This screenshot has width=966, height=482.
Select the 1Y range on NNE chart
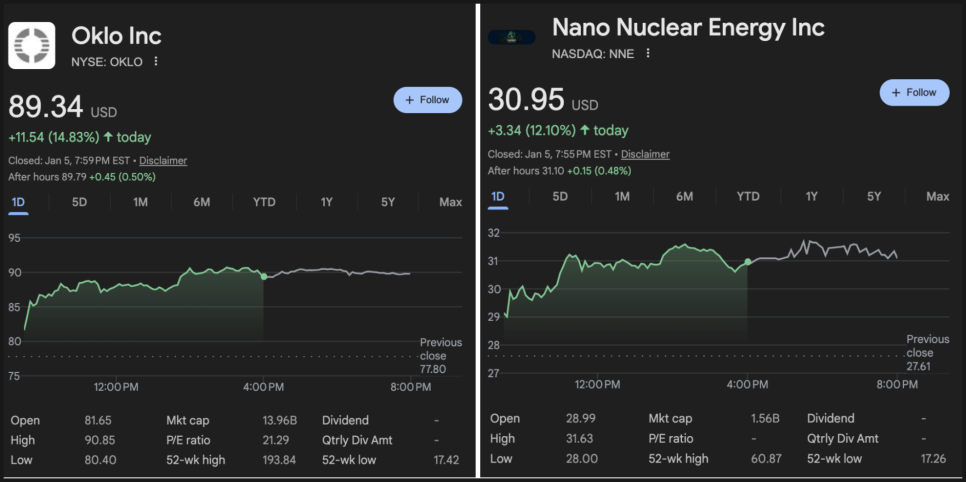[812, 196]
